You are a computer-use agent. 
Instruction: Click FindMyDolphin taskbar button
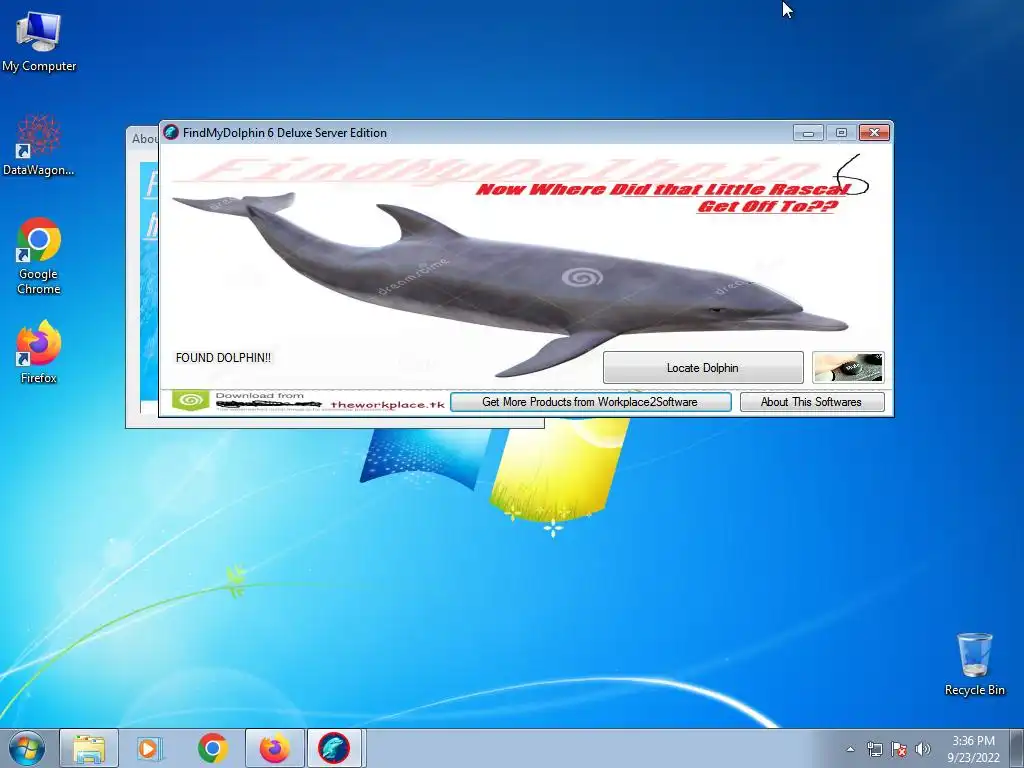tap(334, 748)
